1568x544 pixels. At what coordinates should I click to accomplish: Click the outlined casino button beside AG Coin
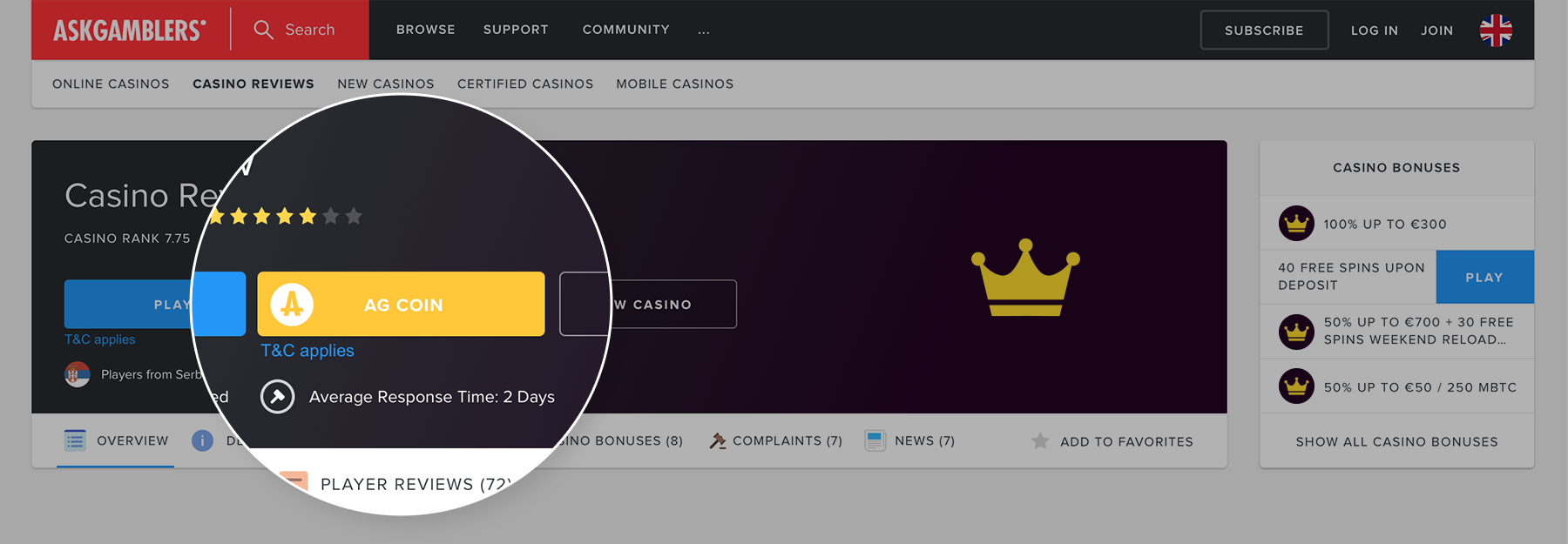648,304
